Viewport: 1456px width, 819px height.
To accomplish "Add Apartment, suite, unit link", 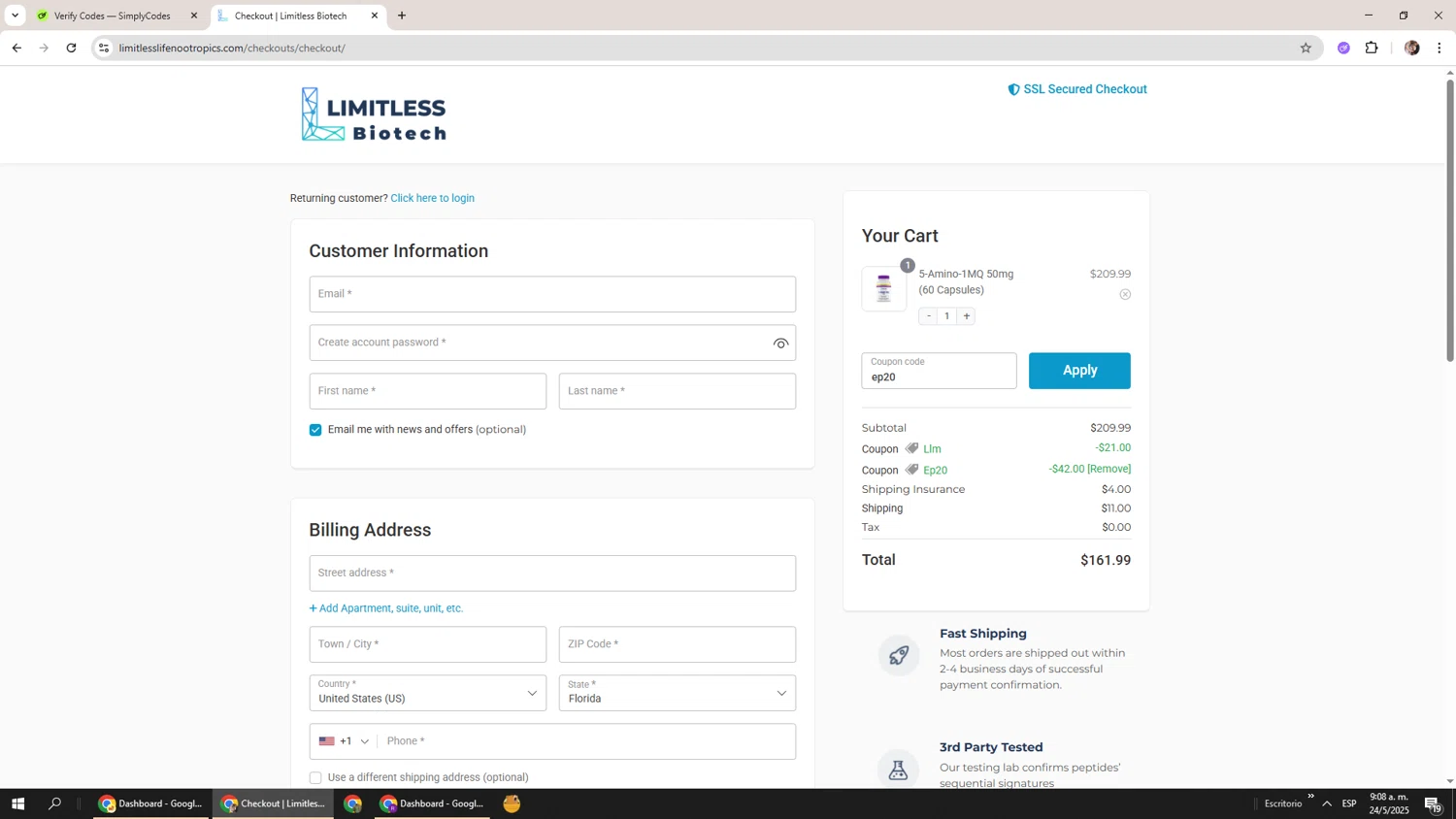I will 386,608.
